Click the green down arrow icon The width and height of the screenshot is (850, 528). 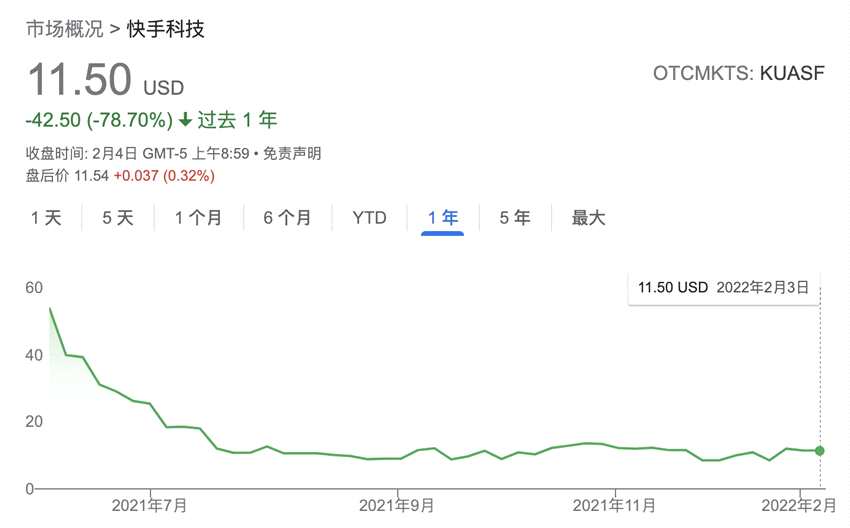pos(185,120)
